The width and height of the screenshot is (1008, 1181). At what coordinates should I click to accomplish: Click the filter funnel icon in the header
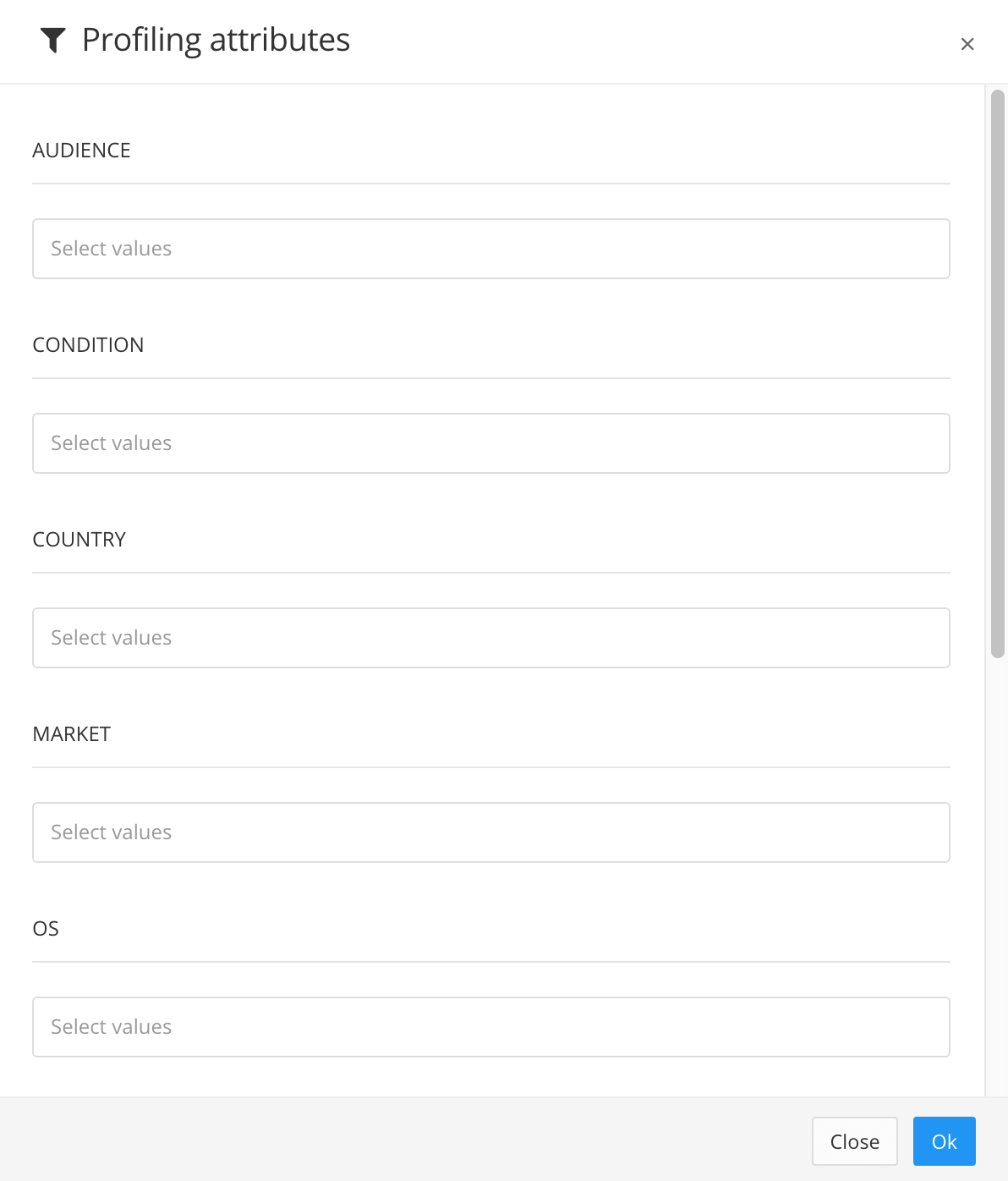(x=53, y=38)
